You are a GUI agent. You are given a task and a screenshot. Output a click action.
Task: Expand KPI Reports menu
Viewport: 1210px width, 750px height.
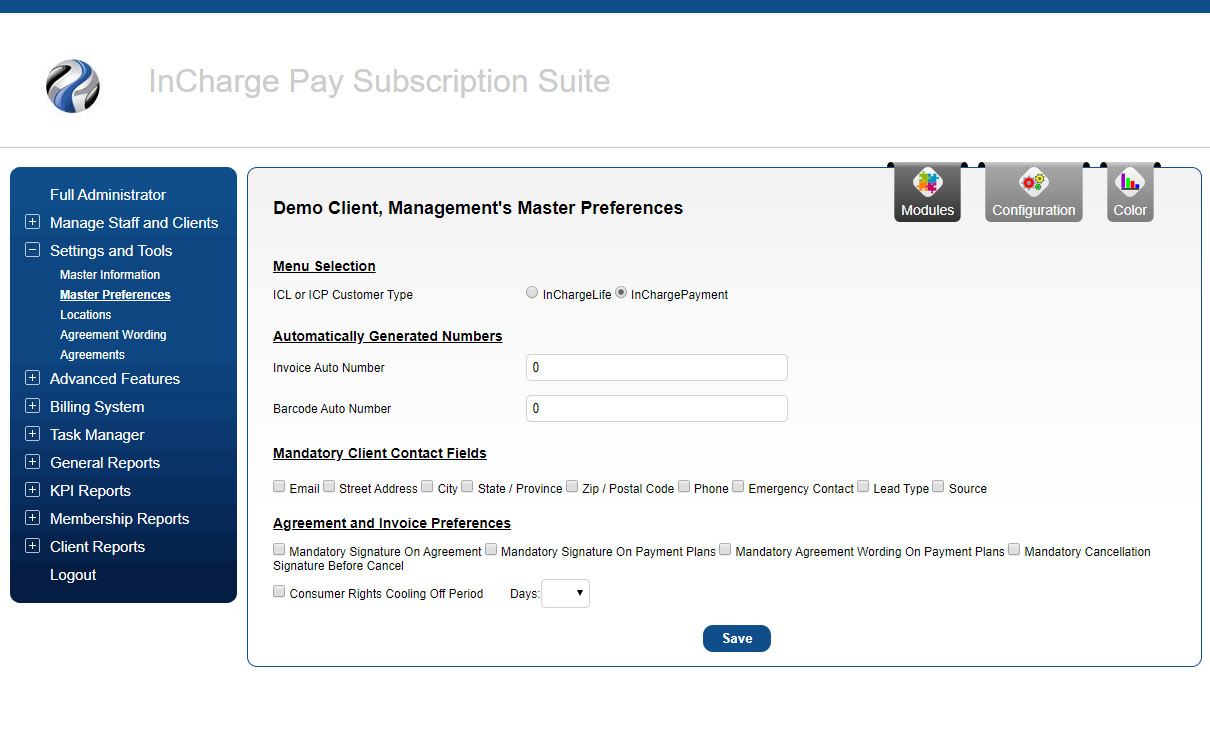[x=32, y=490]
